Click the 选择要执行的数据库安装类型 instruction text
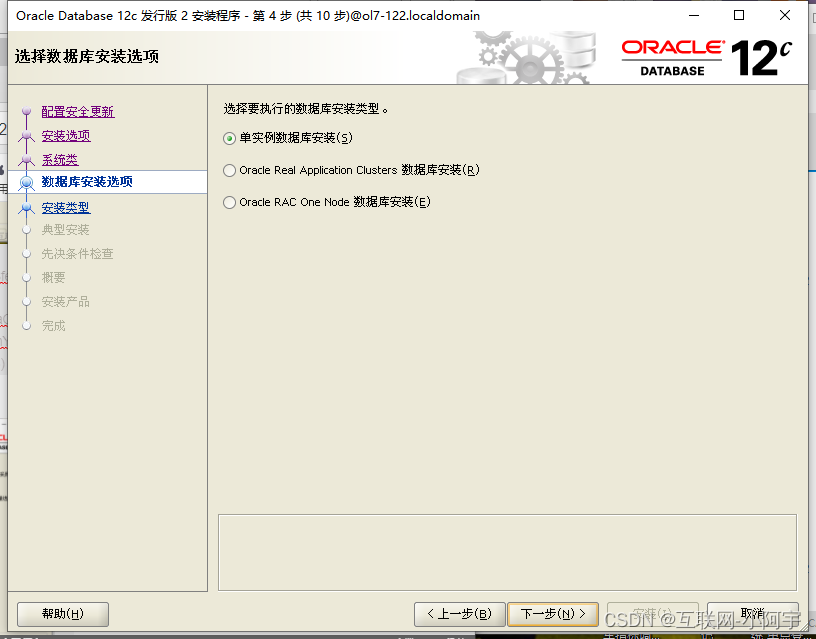 (x=305, y=109)
